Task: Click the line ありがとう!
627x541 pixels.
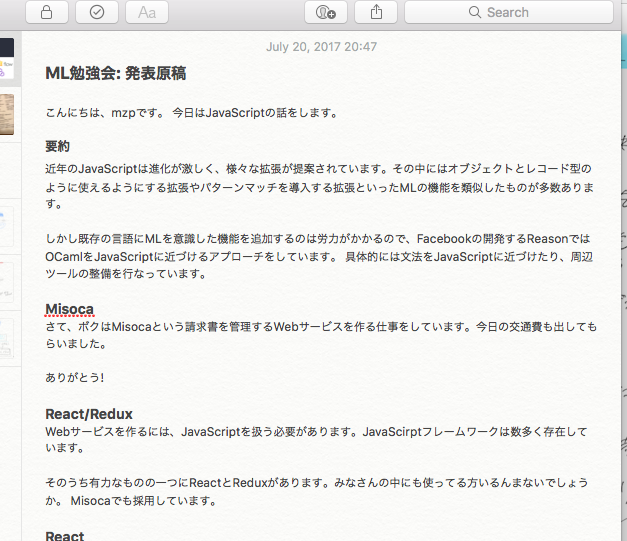Action: pos(75,377)
